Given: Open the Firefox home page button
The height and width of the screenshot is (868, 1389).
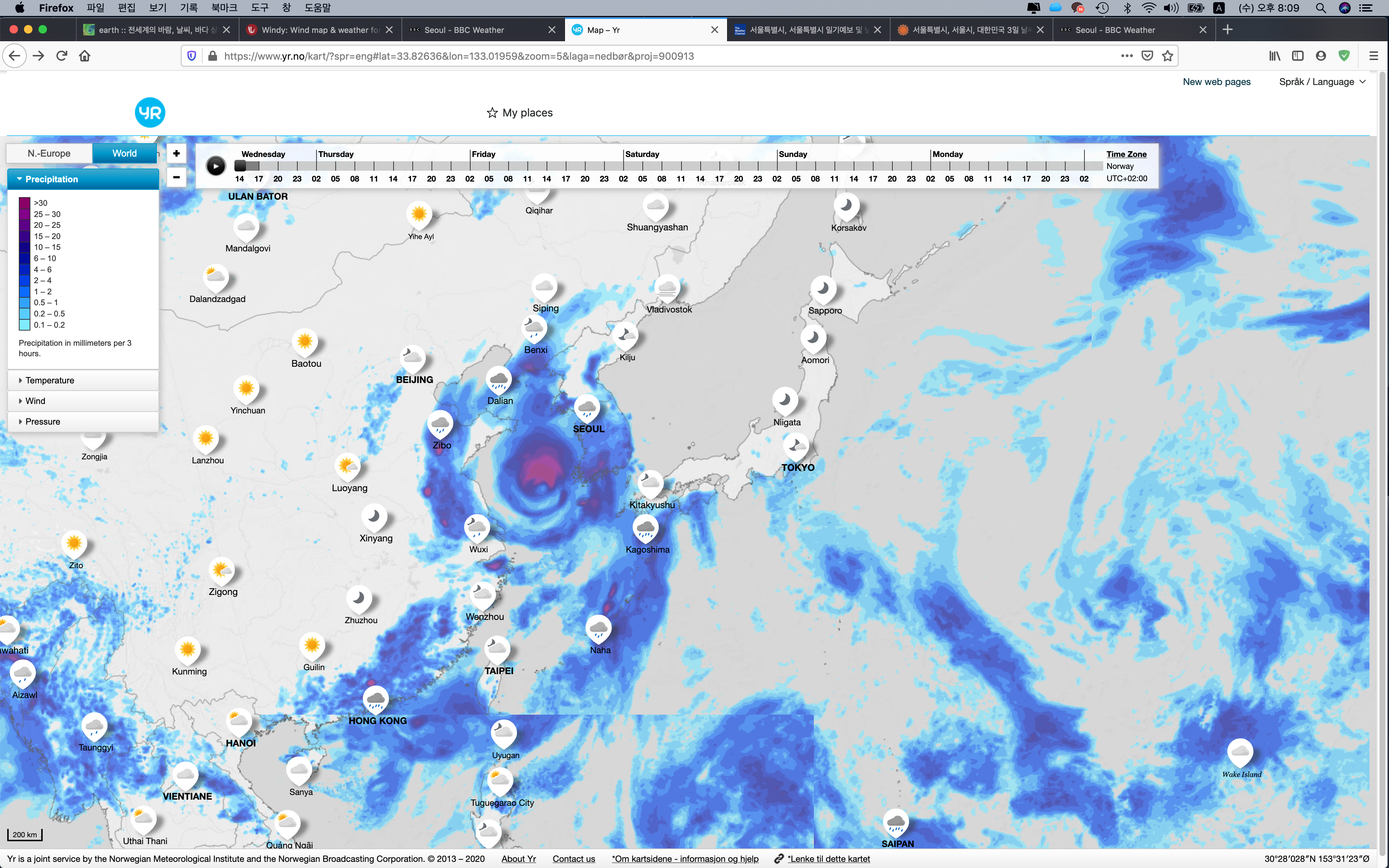Looking at the screenshot, I should (x=85, y=56).
